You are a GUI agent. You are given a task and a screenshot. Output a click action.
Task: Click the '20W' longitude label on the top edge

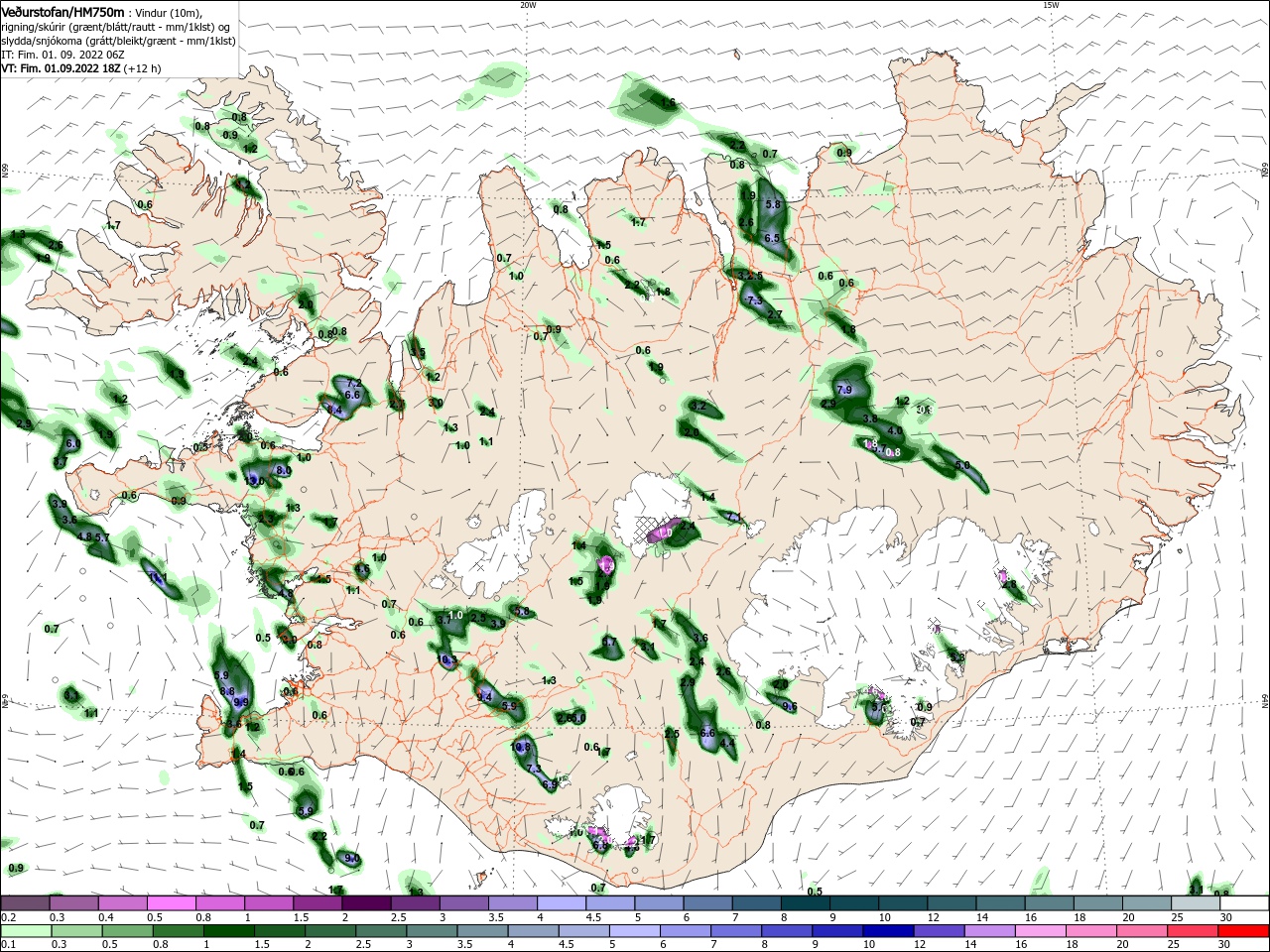tap(528, 5)
